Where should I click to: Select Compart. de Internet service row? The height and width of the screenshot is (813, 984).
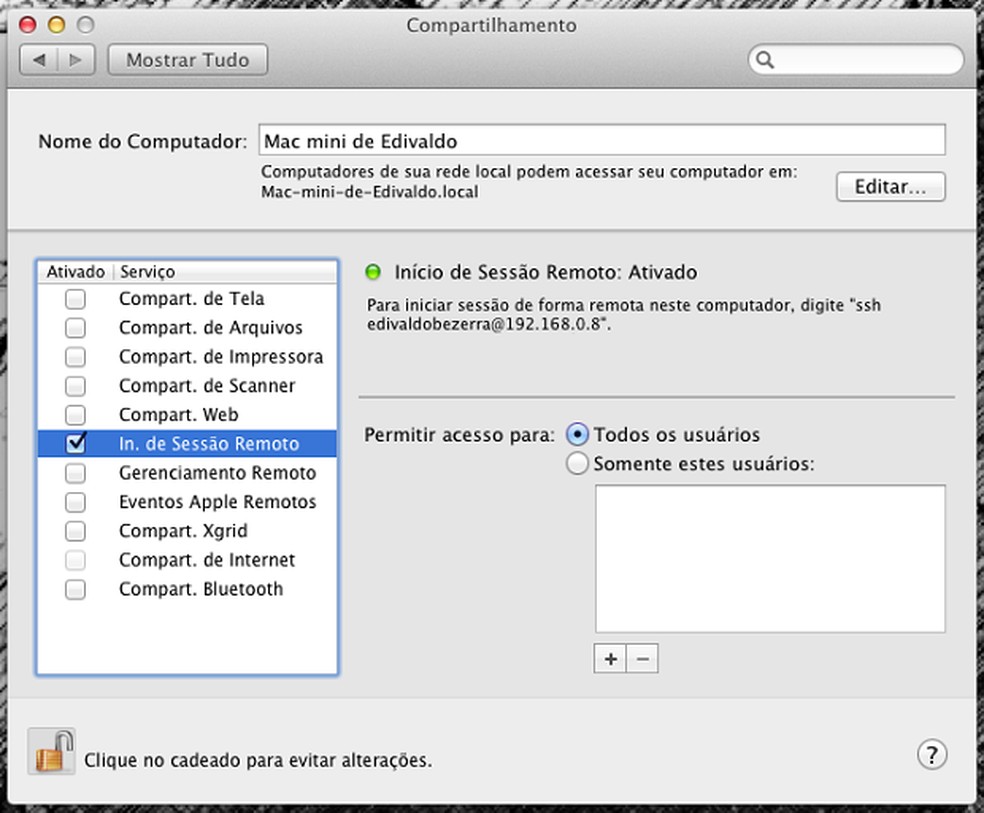[x=187, y=560]
